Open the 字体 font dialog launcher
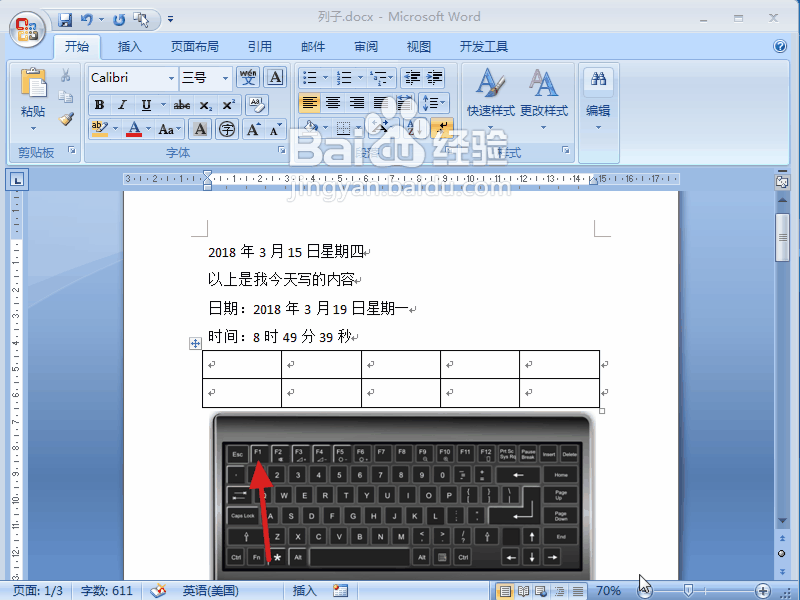Viewport: 800px width, 600px height. point(282,150)
